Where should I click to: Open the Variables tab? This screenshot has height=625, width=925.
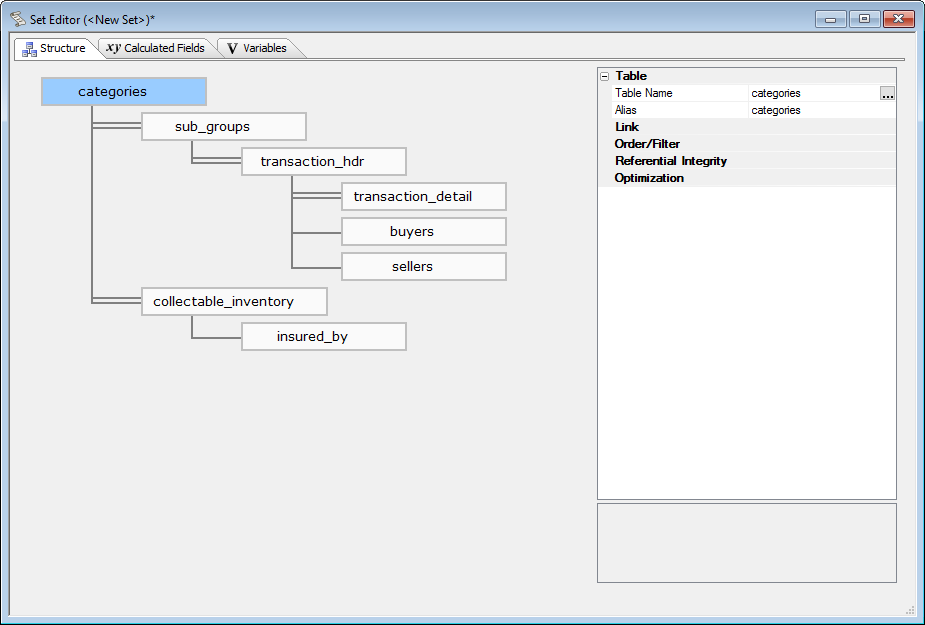click(x=255, y=48)
